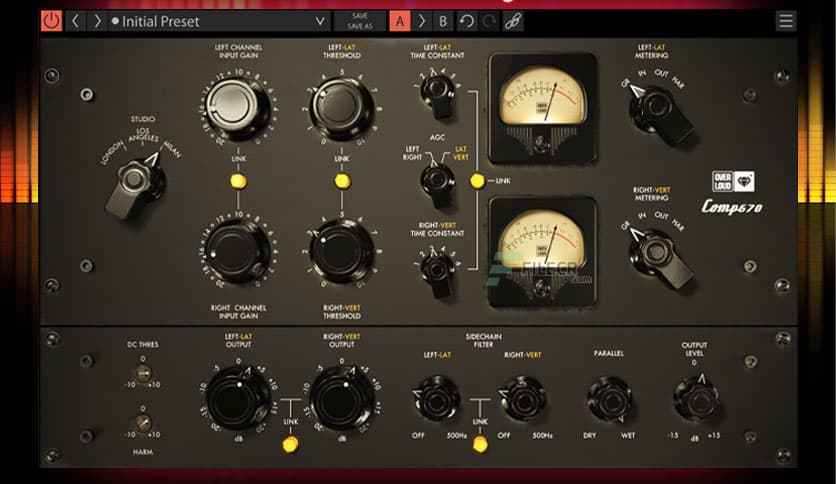Viewport: 836px width, 484px height.
Task: Click the Left-Lat VU meter
Action: [542, 108]
